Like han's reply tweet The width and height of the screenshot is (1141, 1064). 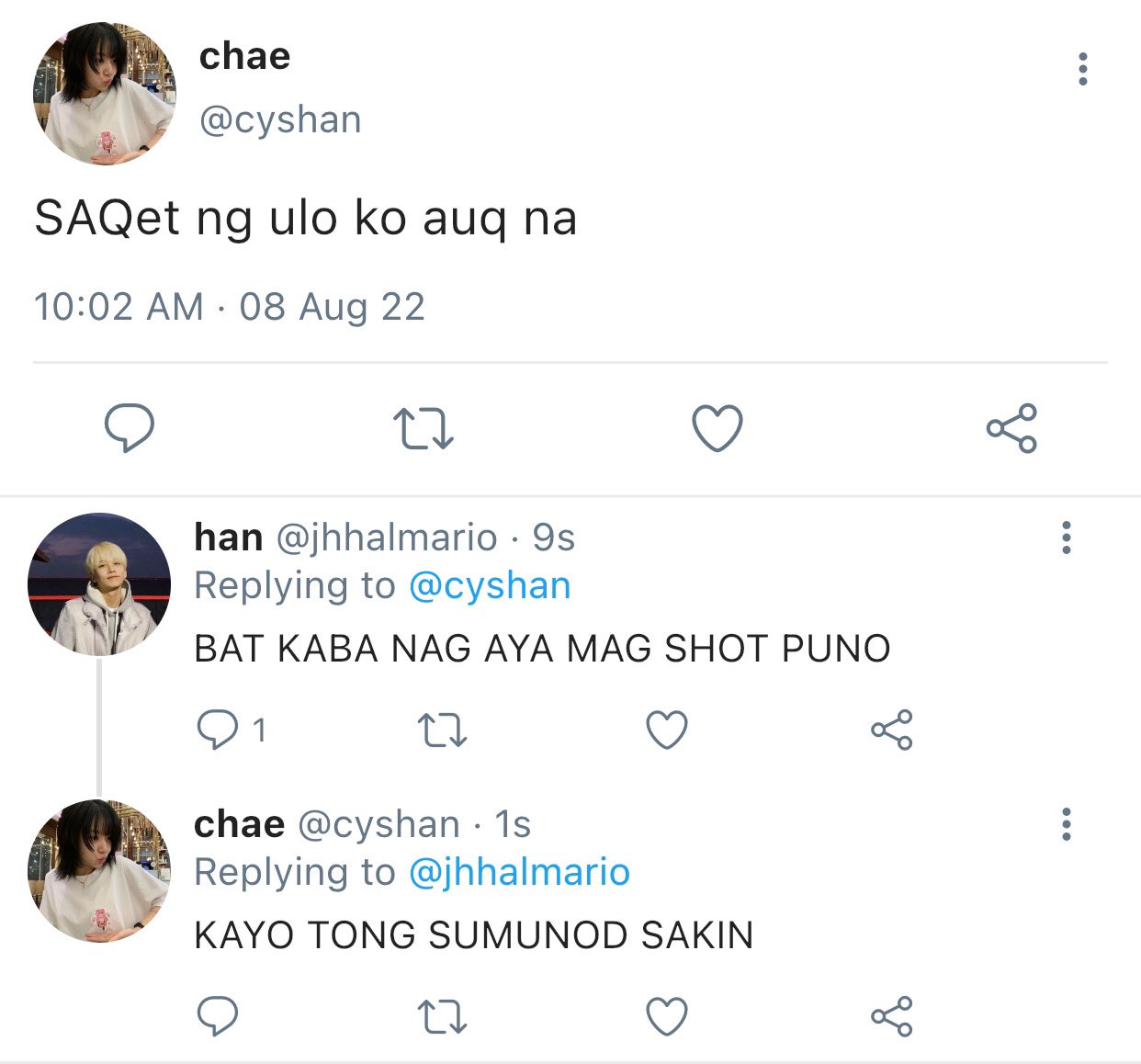coord(667,730)
